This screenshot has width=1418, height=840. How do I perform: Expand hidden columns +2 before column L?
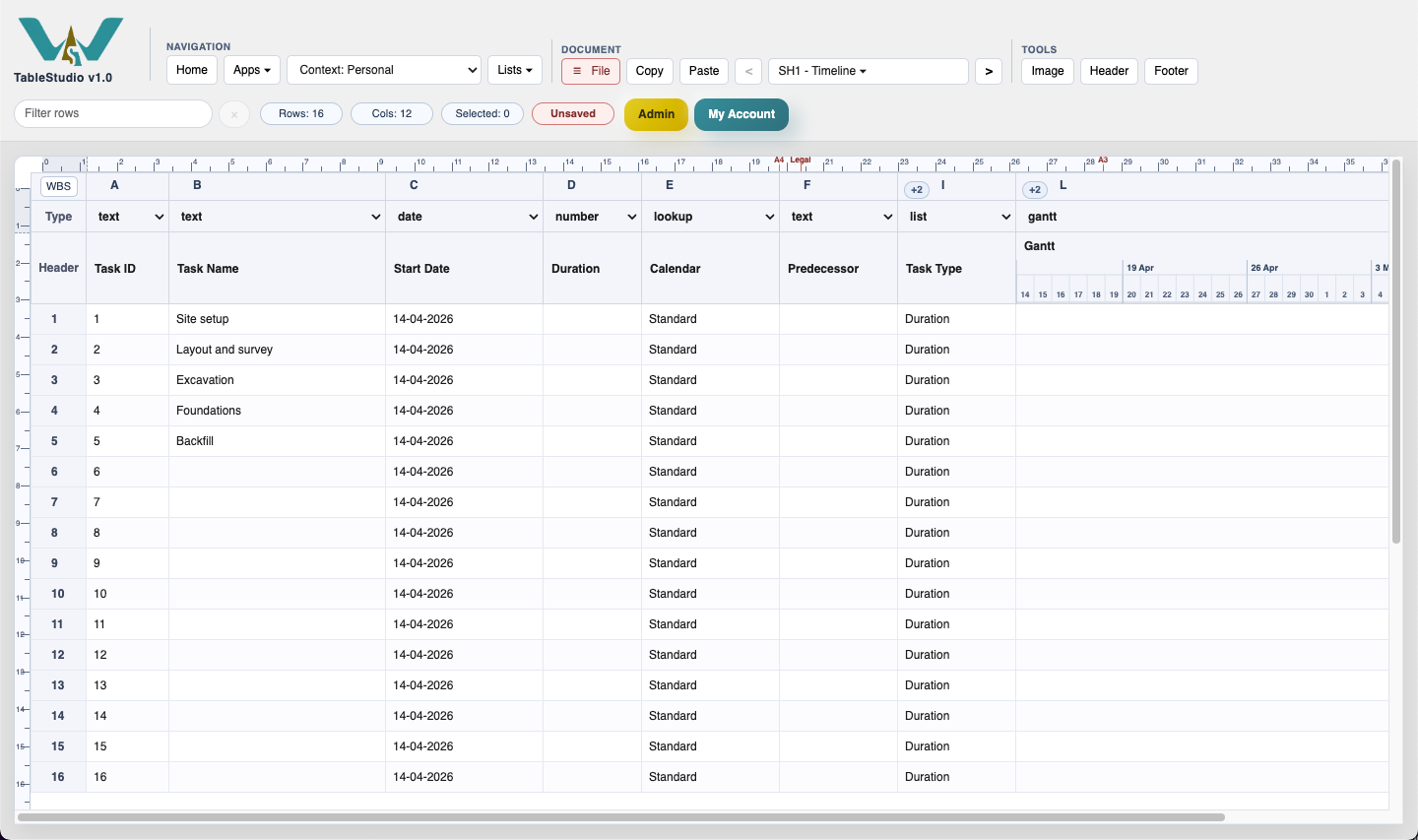(x=1034, y=189)
